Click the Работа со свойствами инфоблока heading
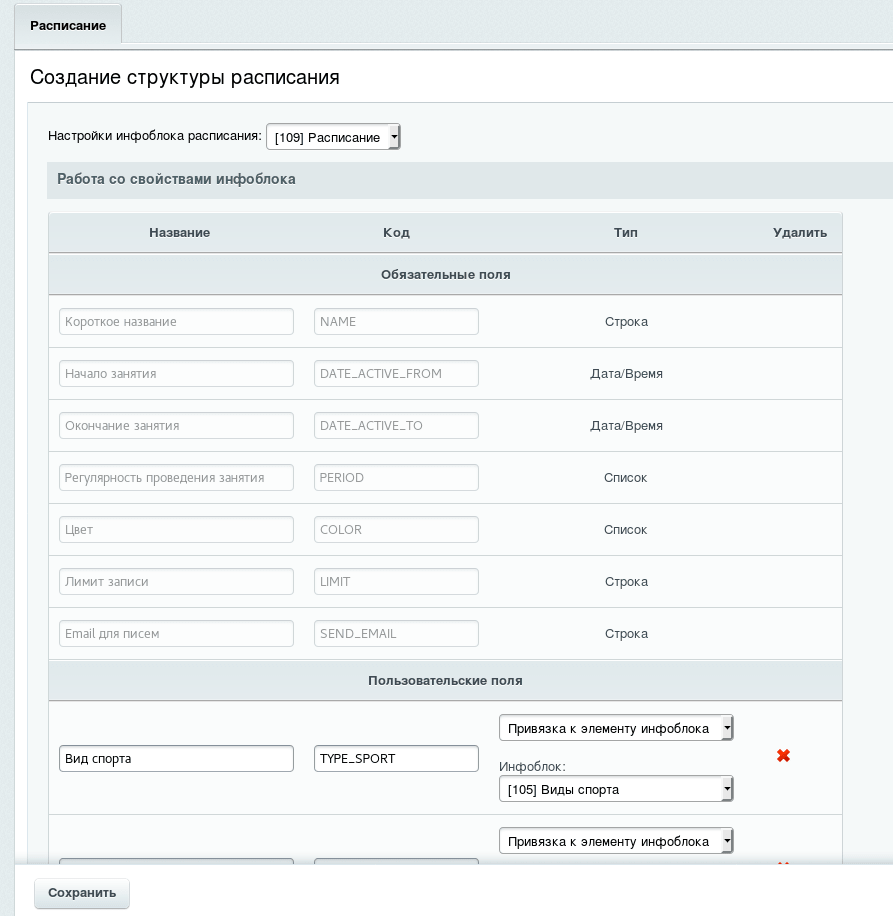893x916 pixels. pyautogui.click(x=176, y=179)
